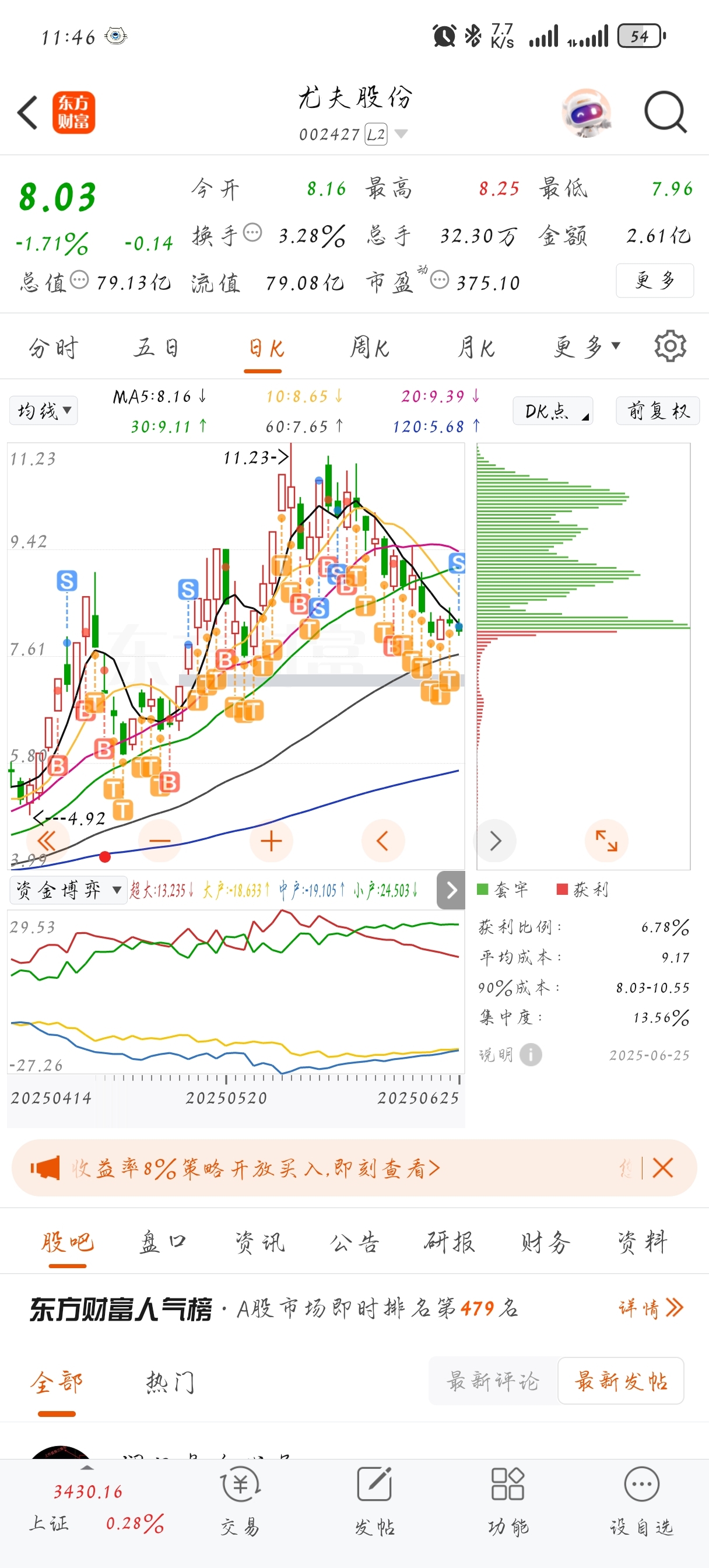The height and width of the screenshot is (1568, 709).
Task: Select 周K chart tab
Action: (x=370, y=348)
